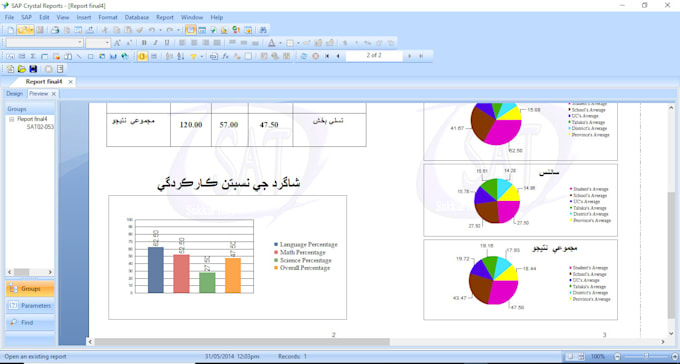Open the Formula Workshop fx icon

(226, 56)
